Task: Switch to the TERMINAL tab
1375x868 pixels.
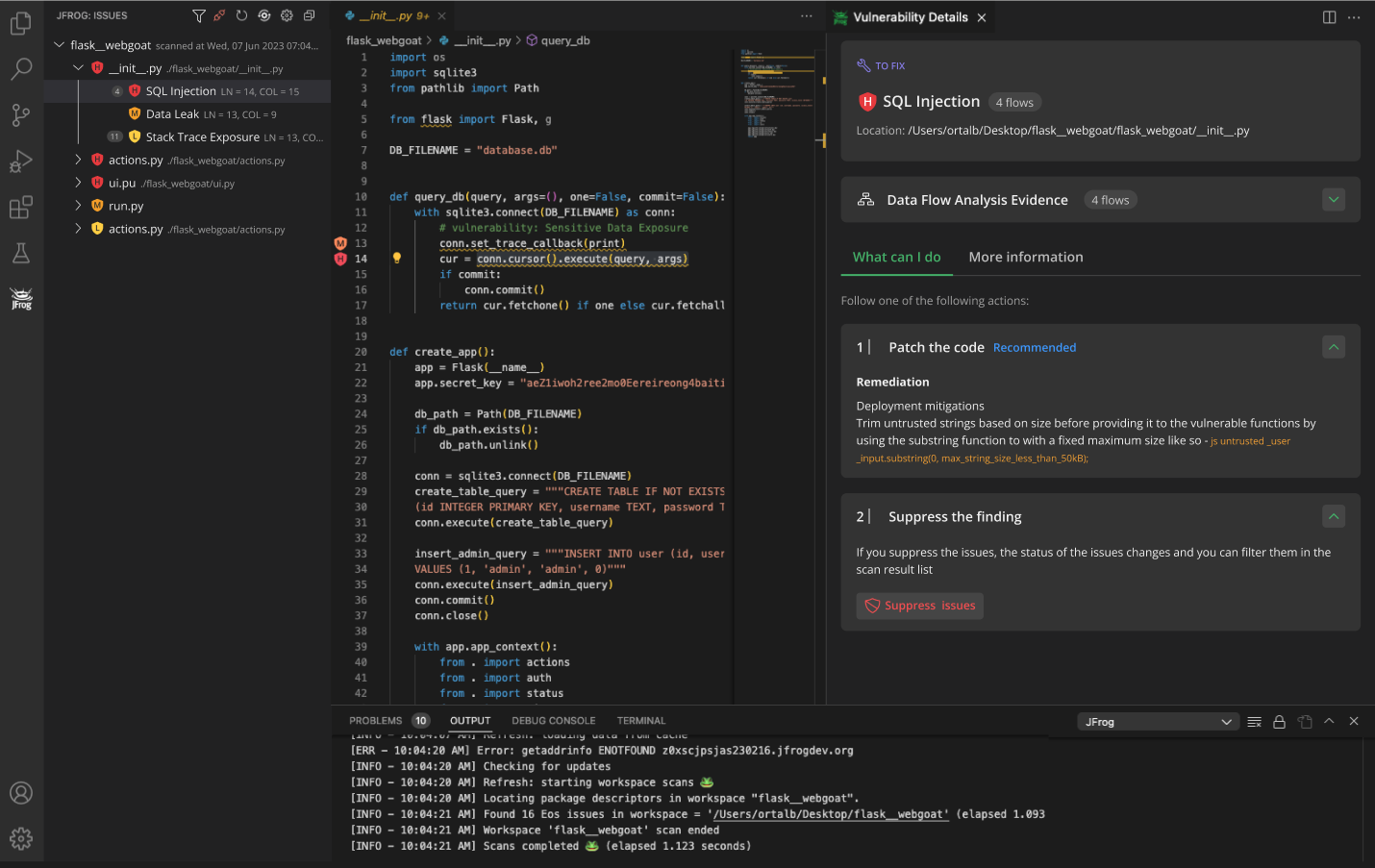Action: [x=640, y=720]
